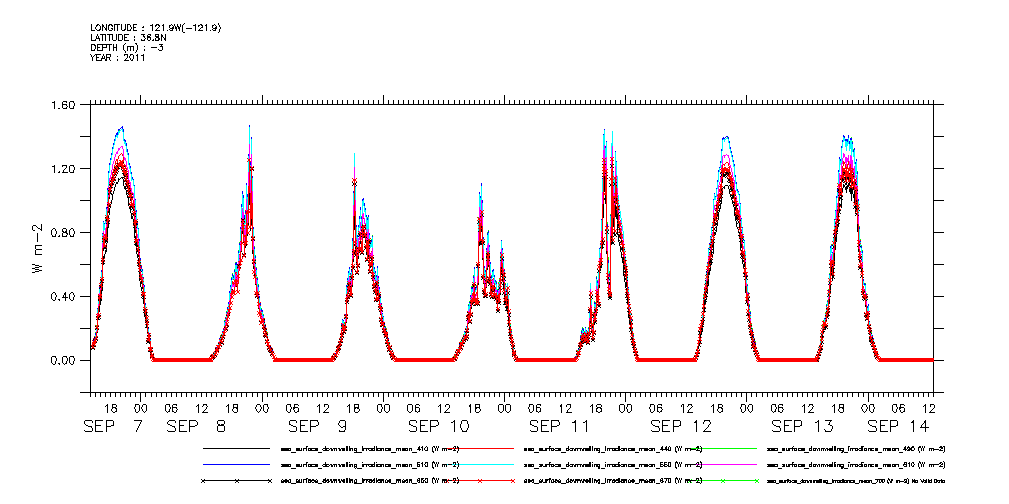
Task: Click the irradiance_mean_650 legend label
Action: coord(370,481)
